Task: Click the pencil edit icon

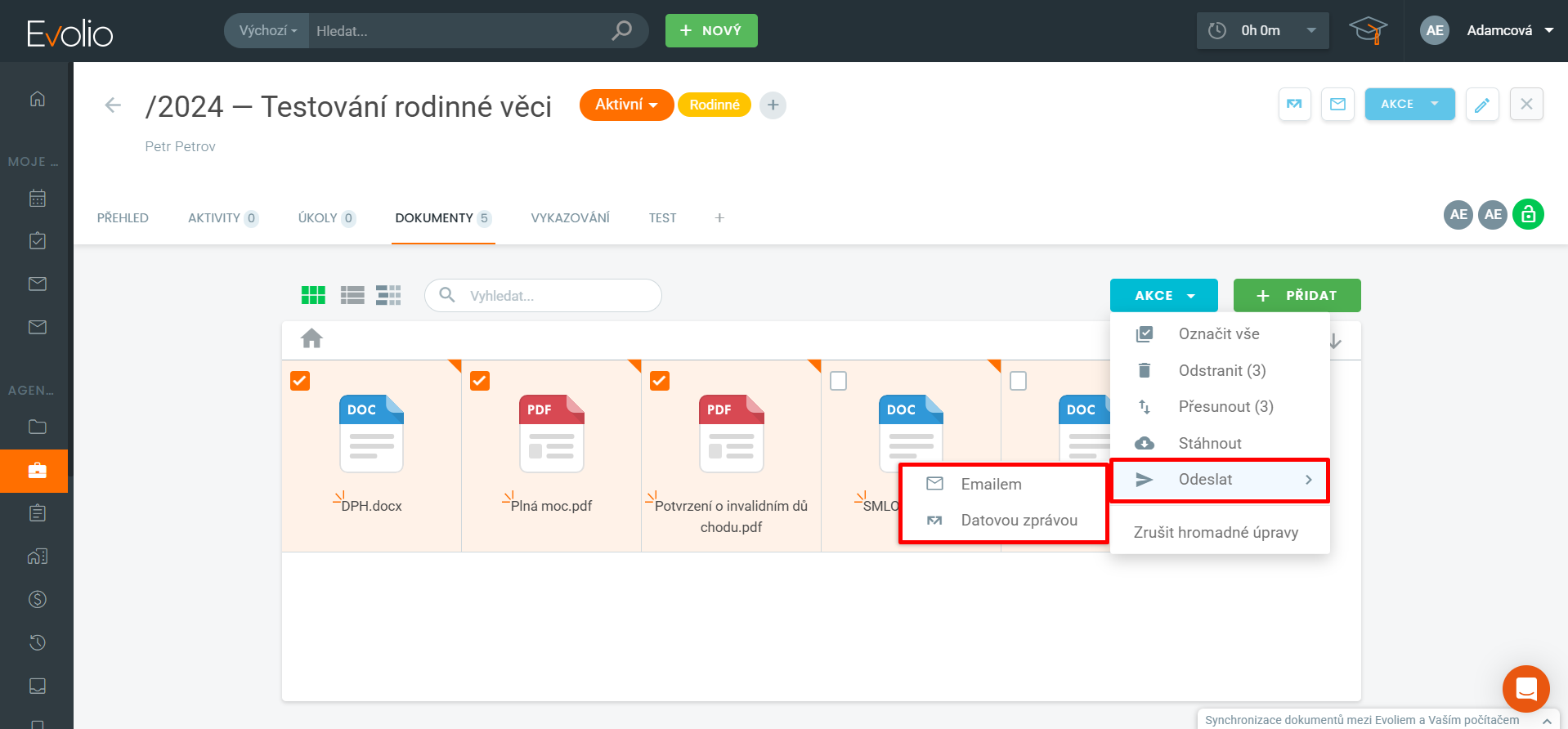Action: (1481, 105)
